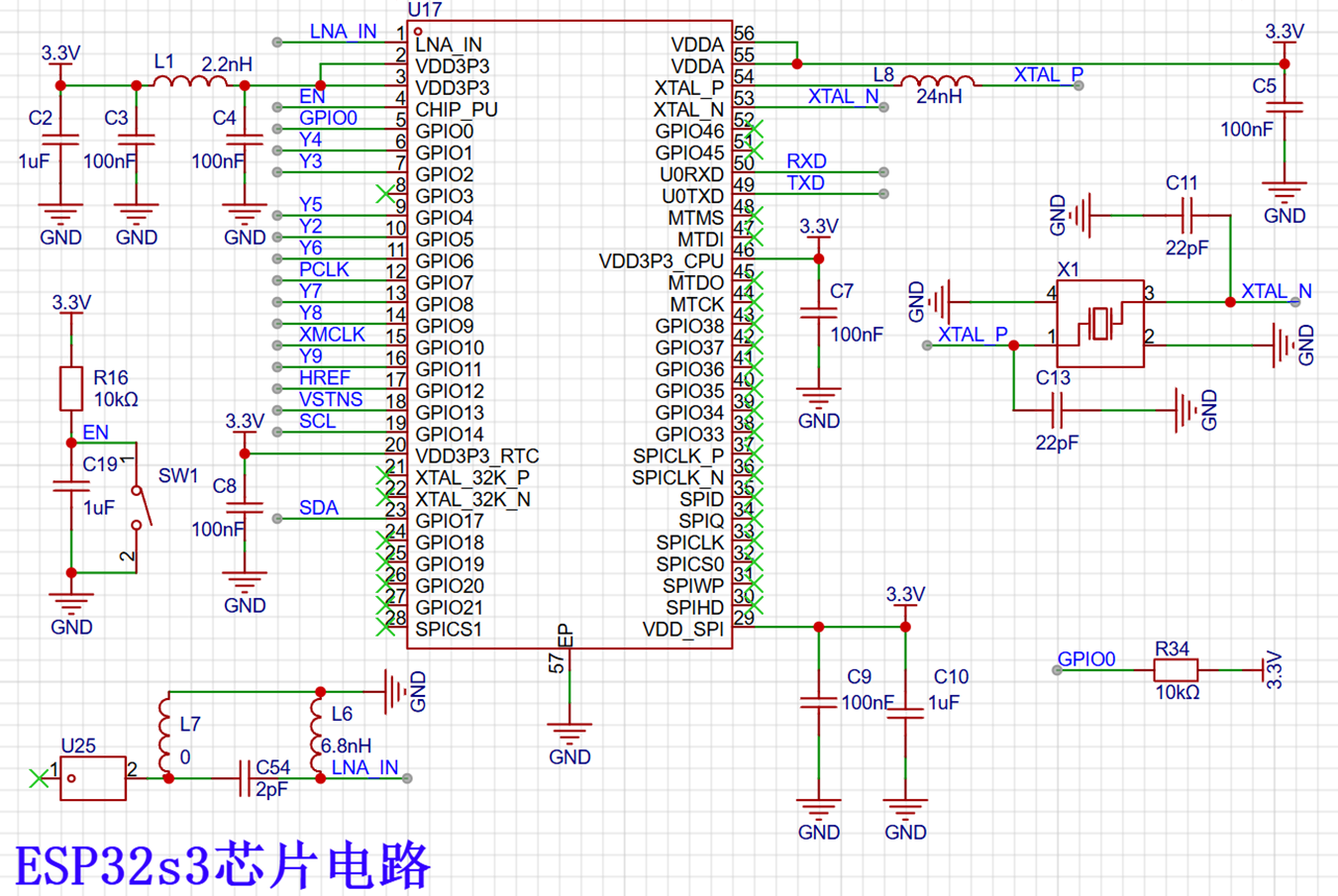Click the U25 antenna connector box

(x=93, y=778)
